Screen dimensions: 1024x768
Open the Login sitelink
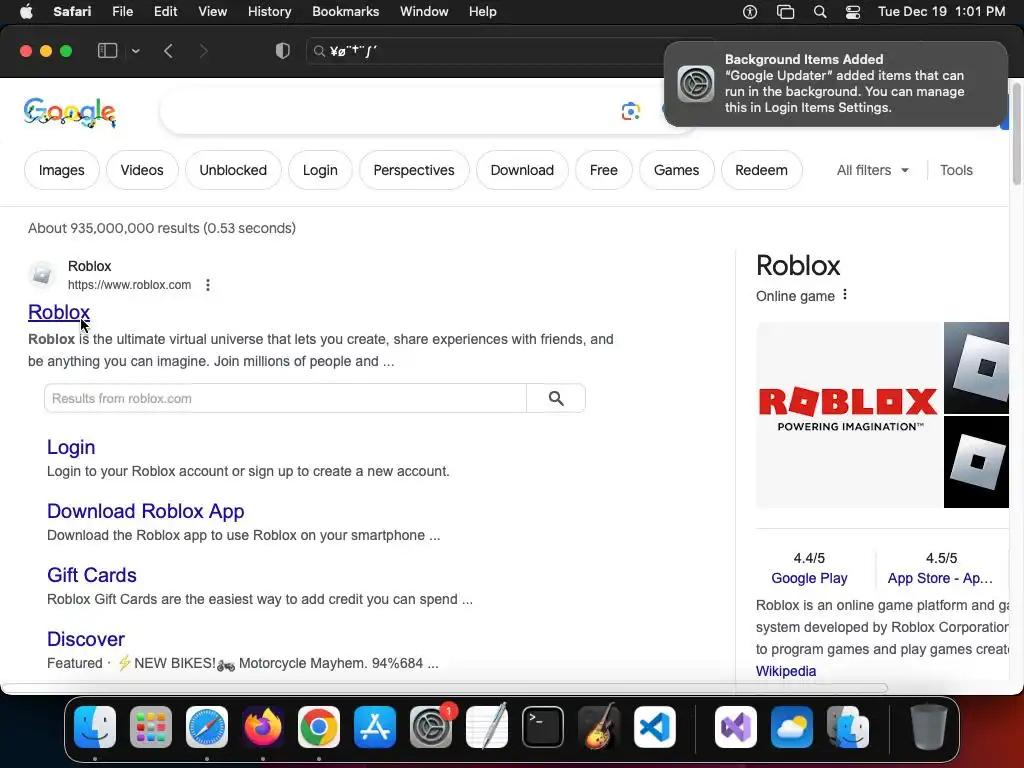(x=71, y=447)
